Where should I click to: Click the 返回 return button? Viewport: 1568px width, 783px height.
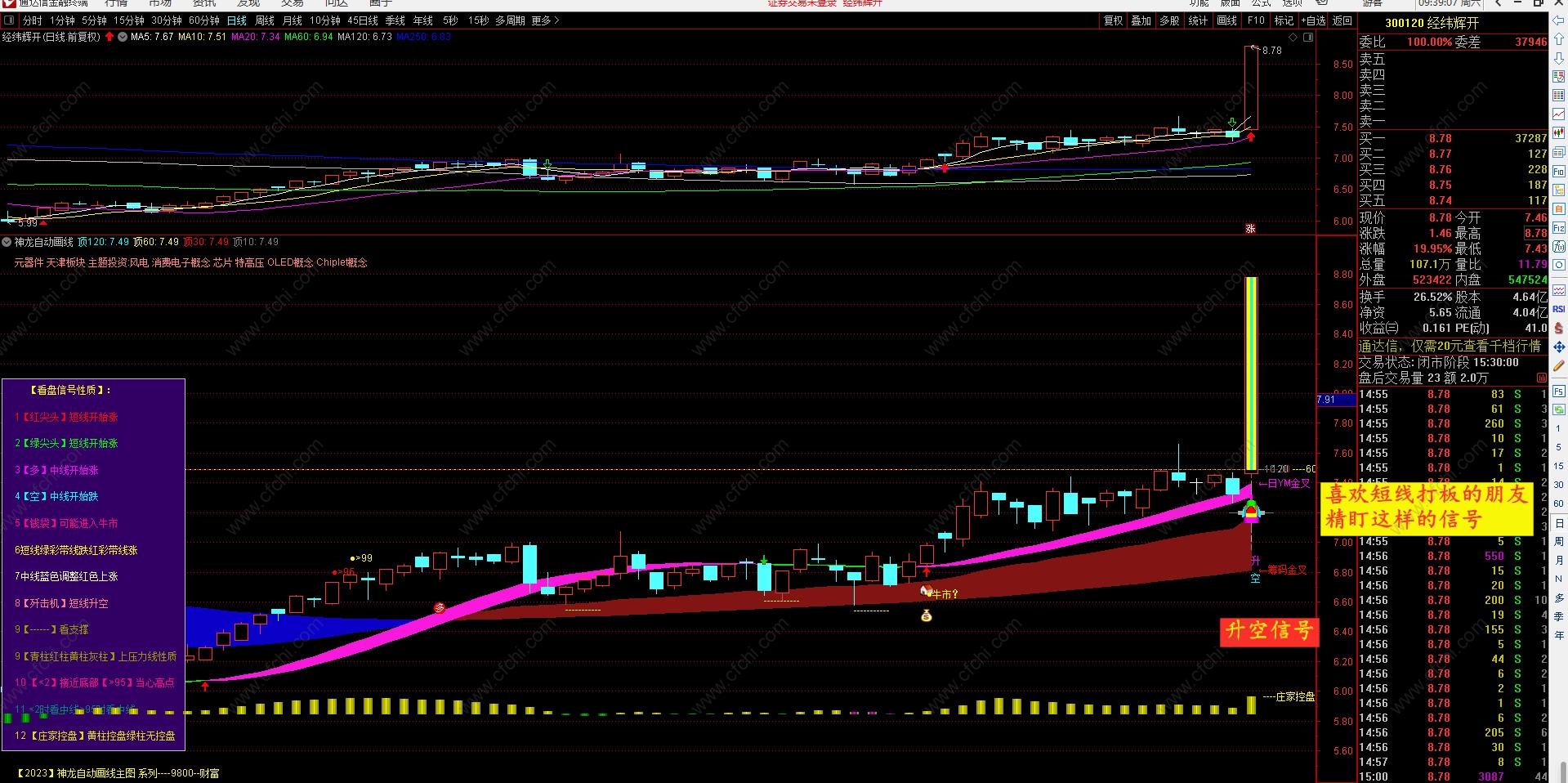click(1342, 20)
